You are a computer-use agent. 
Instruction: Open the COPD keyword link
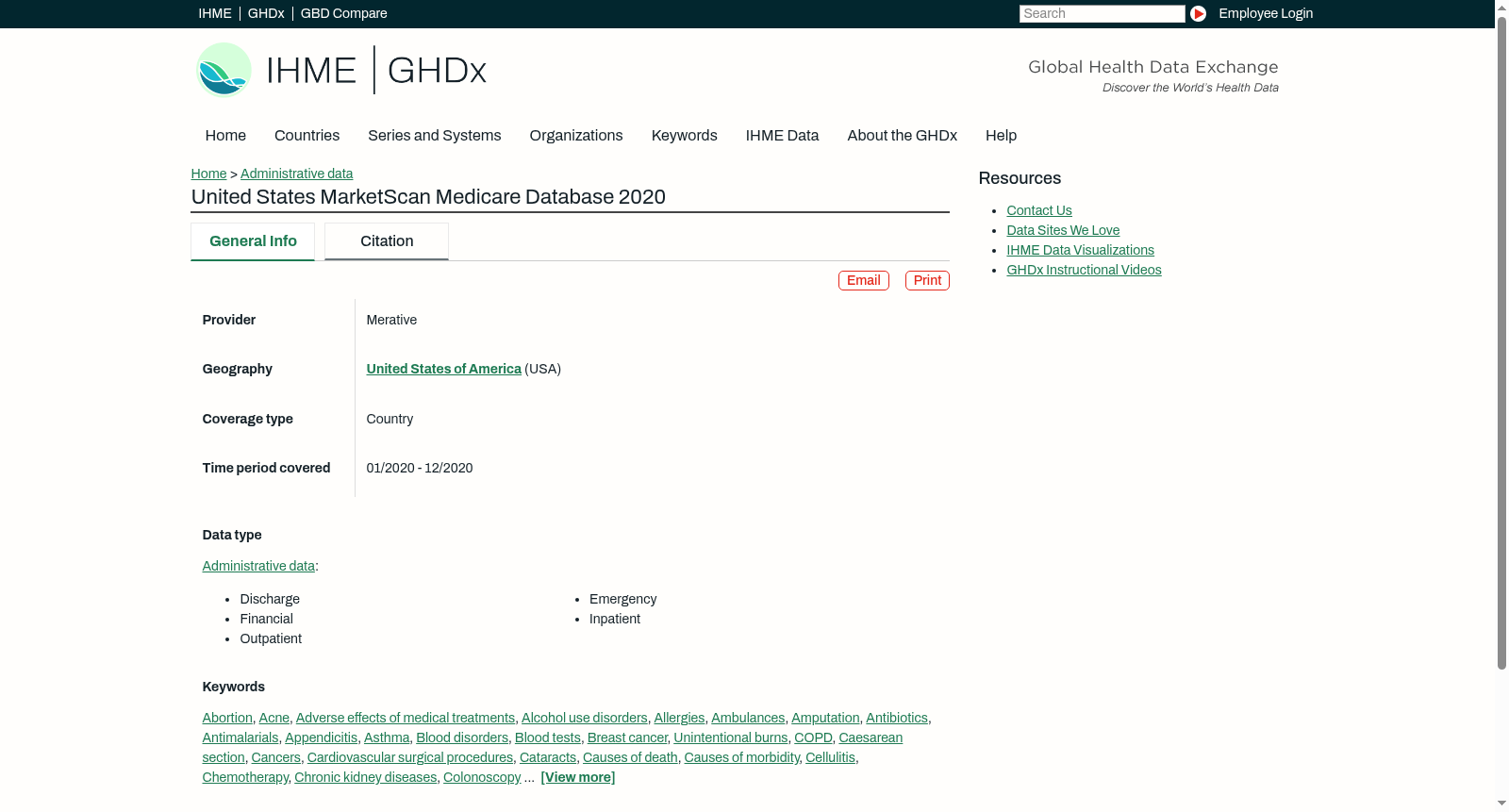[813, 737]
